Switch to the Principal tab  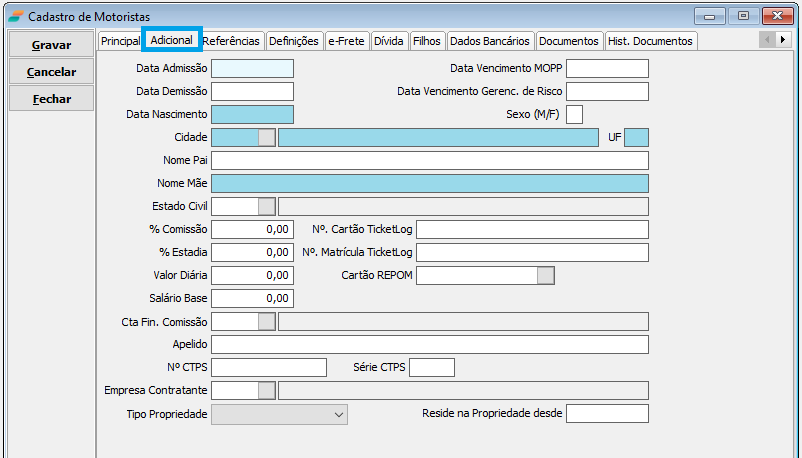(120, 41)
